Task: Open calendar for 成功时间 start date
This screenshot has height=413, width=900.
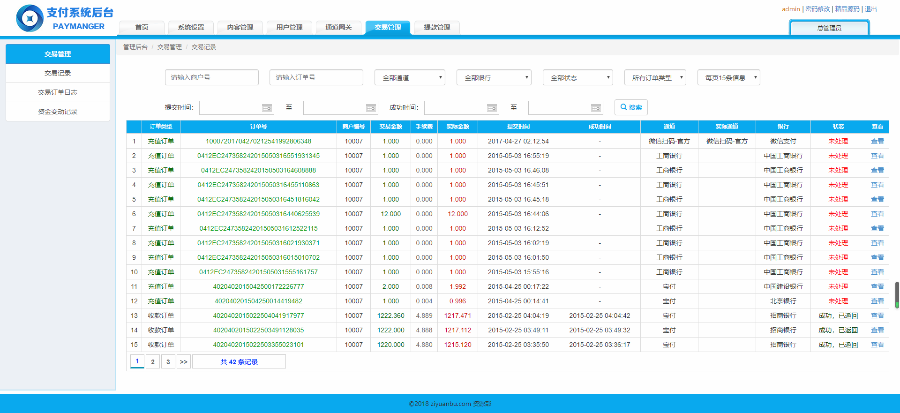Action: click(x=492, y=107)
